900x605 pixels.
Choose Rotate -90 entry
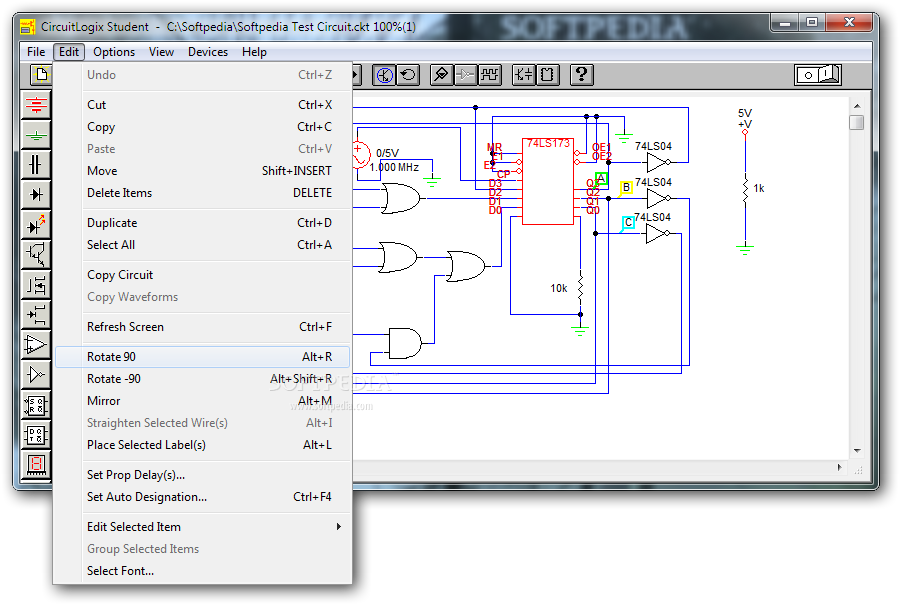point(202,379)
